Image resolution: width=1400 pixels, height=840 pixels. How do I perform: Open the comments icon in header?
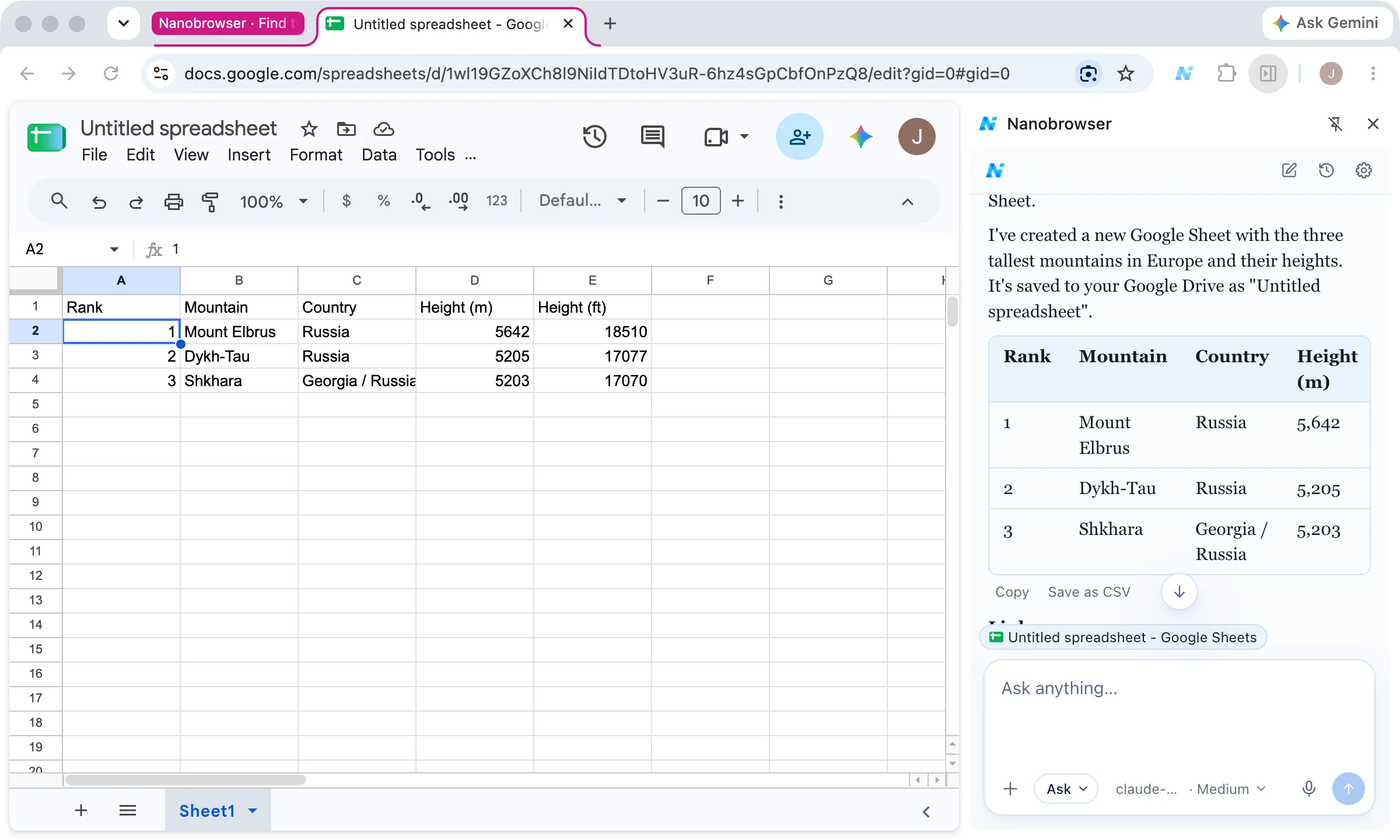pos(652,137)
